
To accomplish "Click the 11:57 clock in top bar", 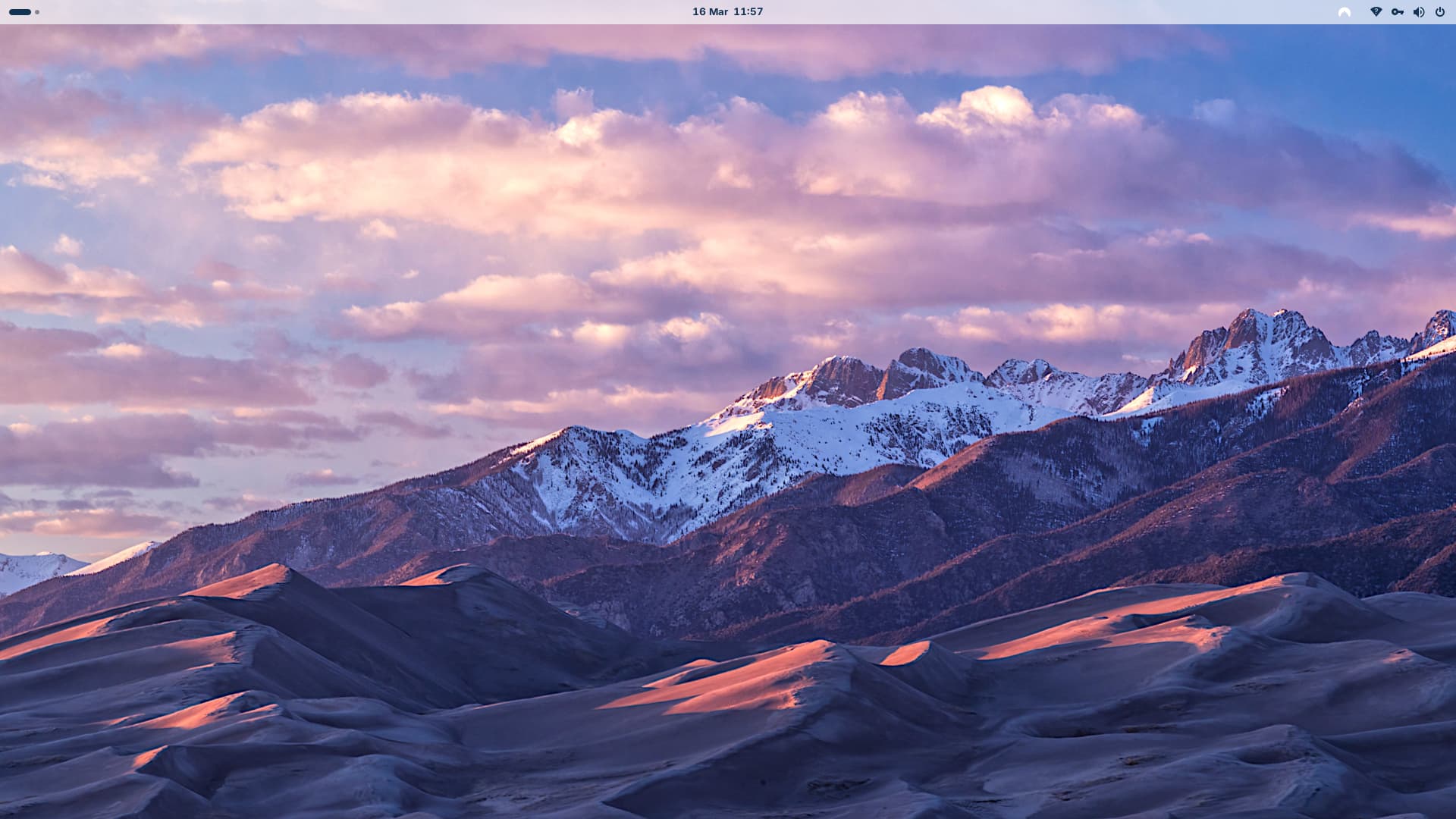I will [748, 12].
